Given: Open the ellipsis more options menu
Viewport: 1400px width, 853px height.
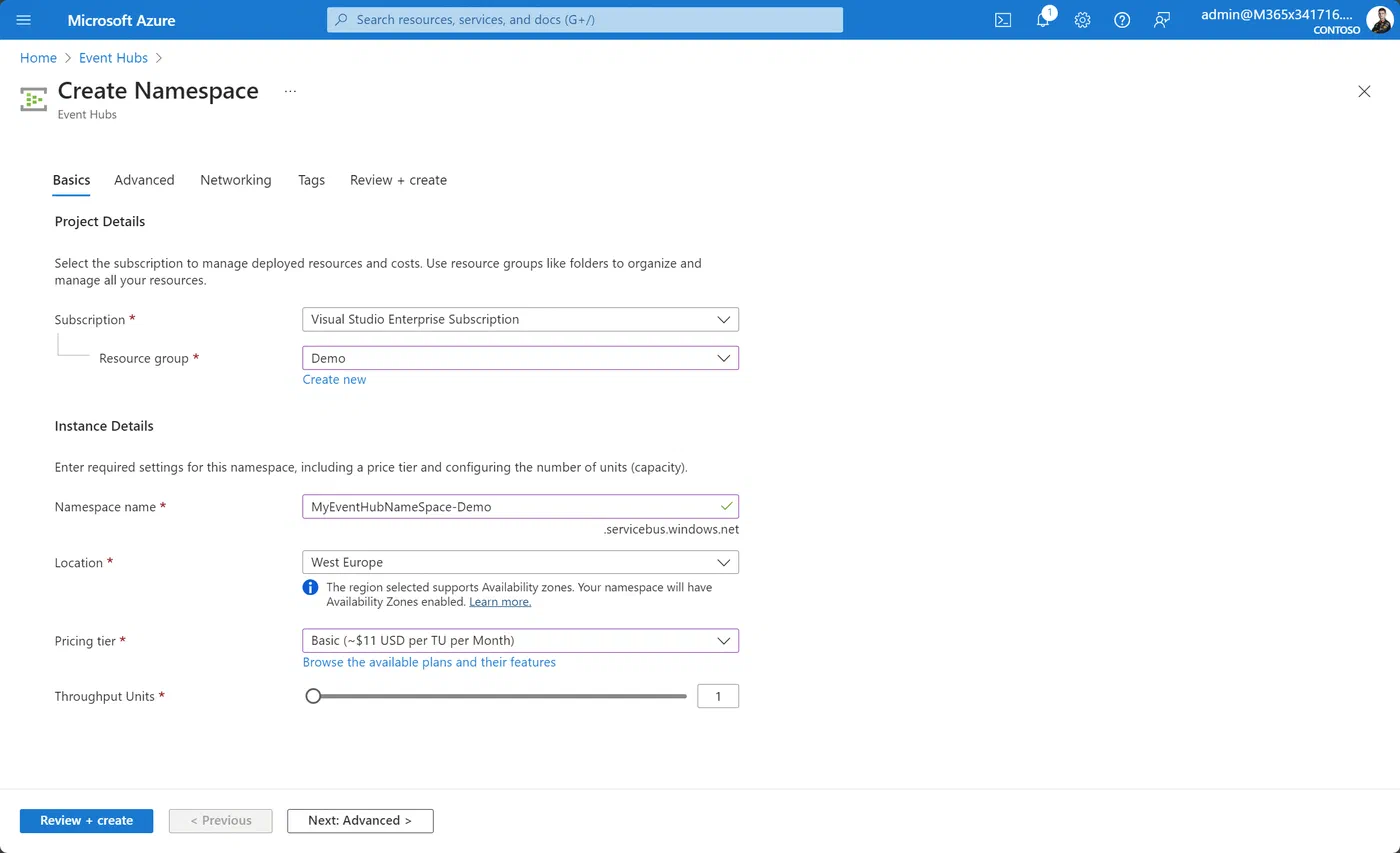Looking at the screenshot, I should (290, 91).
